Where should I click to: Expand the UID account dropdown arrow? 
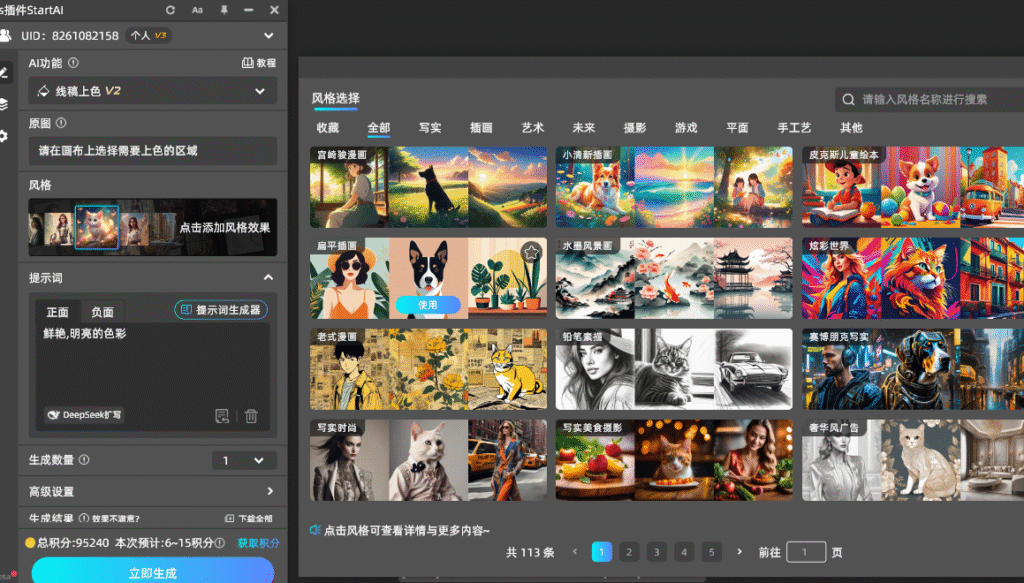pos(267,36)
